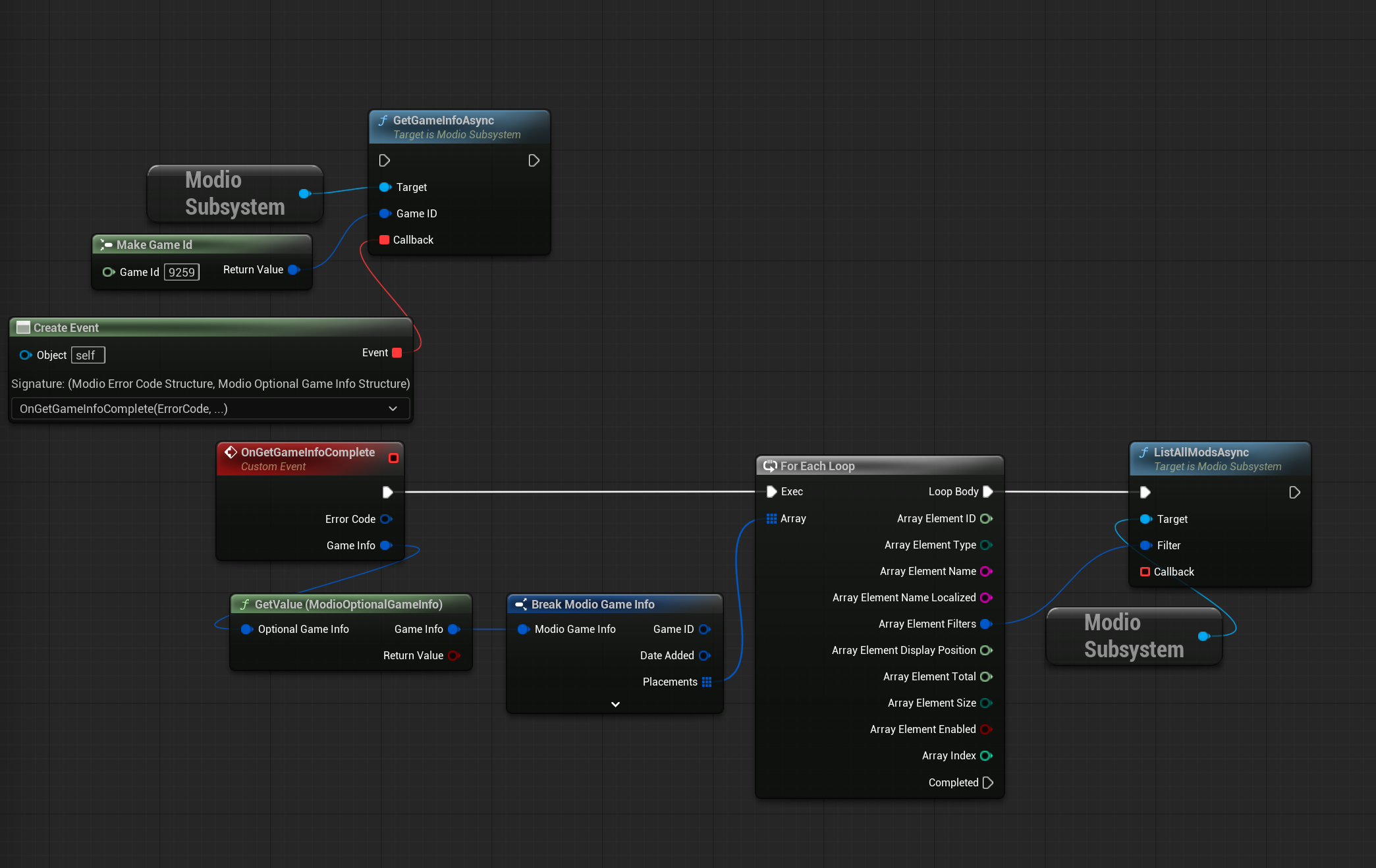
Task: Open the OnGetGameInfoComplete signature dropdown
Action: (x=211, y=409)
